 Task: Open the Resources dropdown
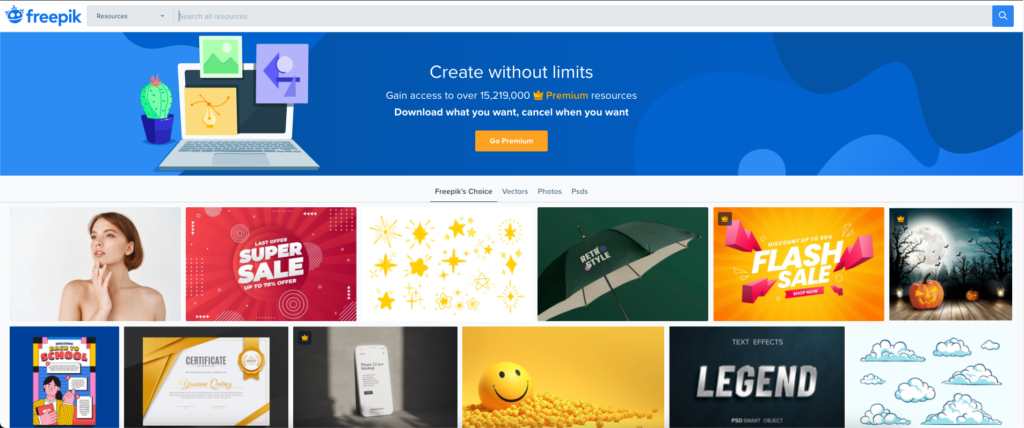click(x=130, y=16)
